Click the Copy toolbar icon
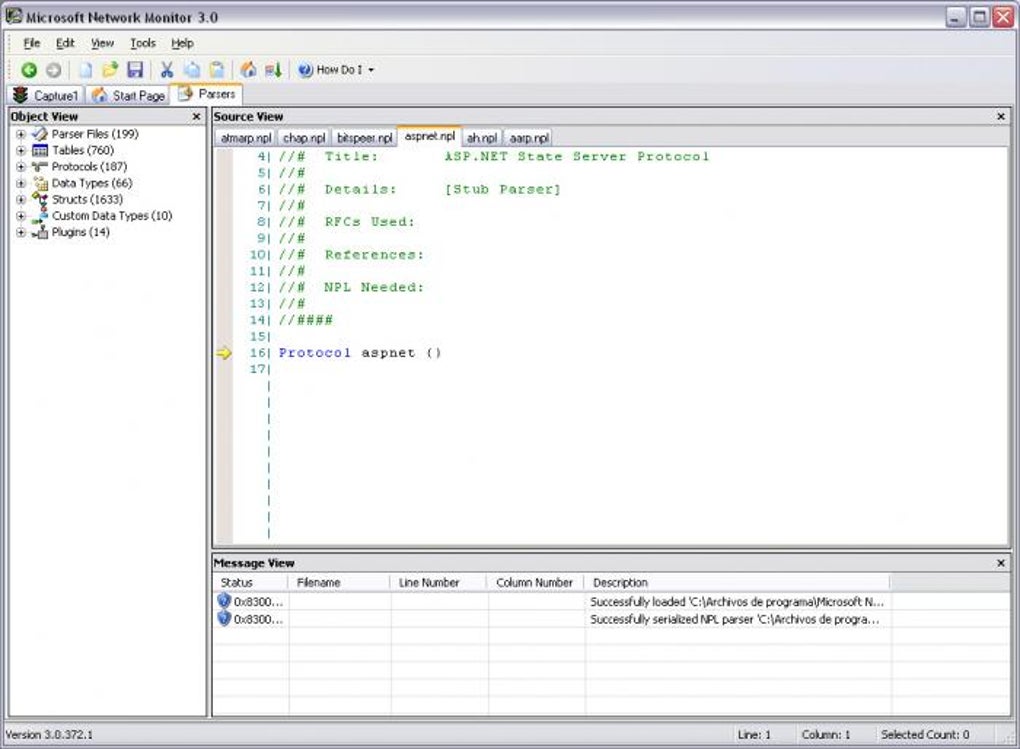This screenshot has height=749, width=1020. [191, 70]
